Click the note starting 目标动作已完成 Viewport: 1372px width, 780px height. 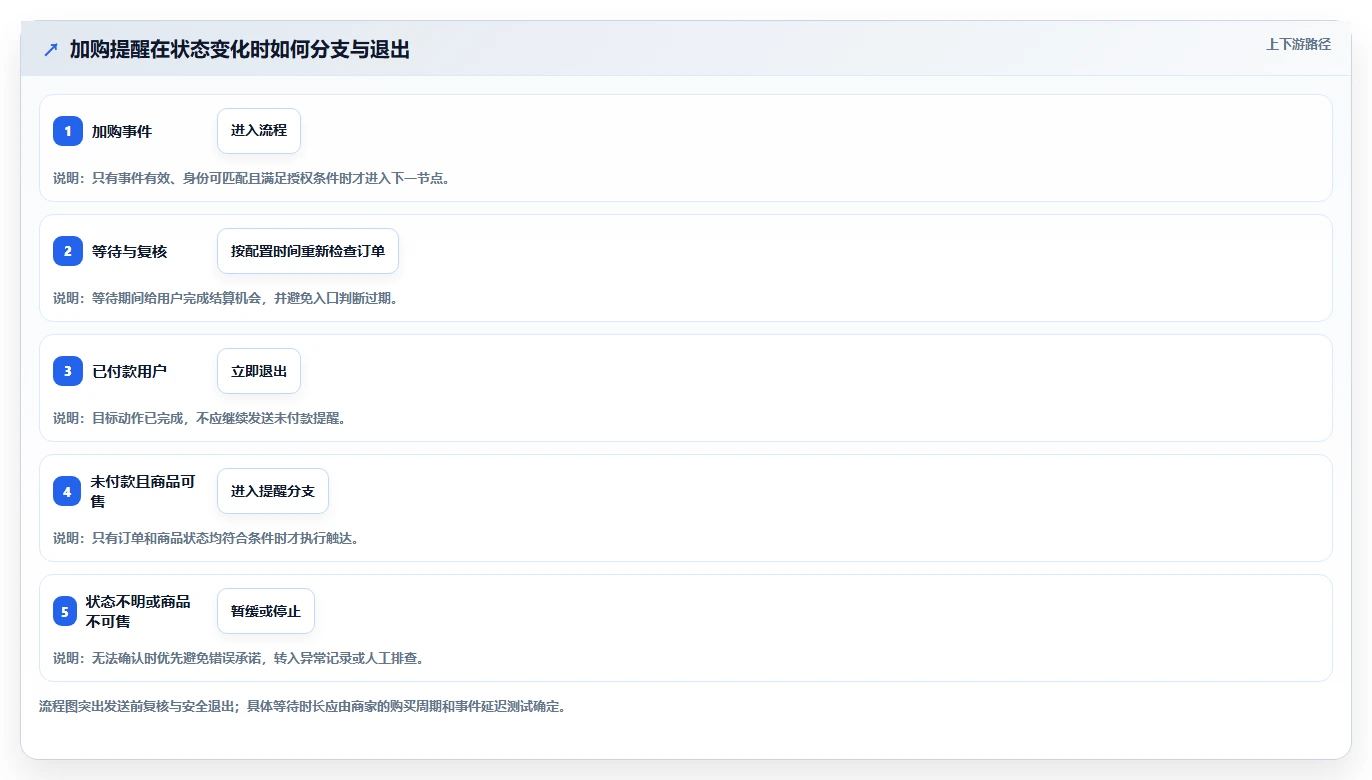click(x=200, y=418)
